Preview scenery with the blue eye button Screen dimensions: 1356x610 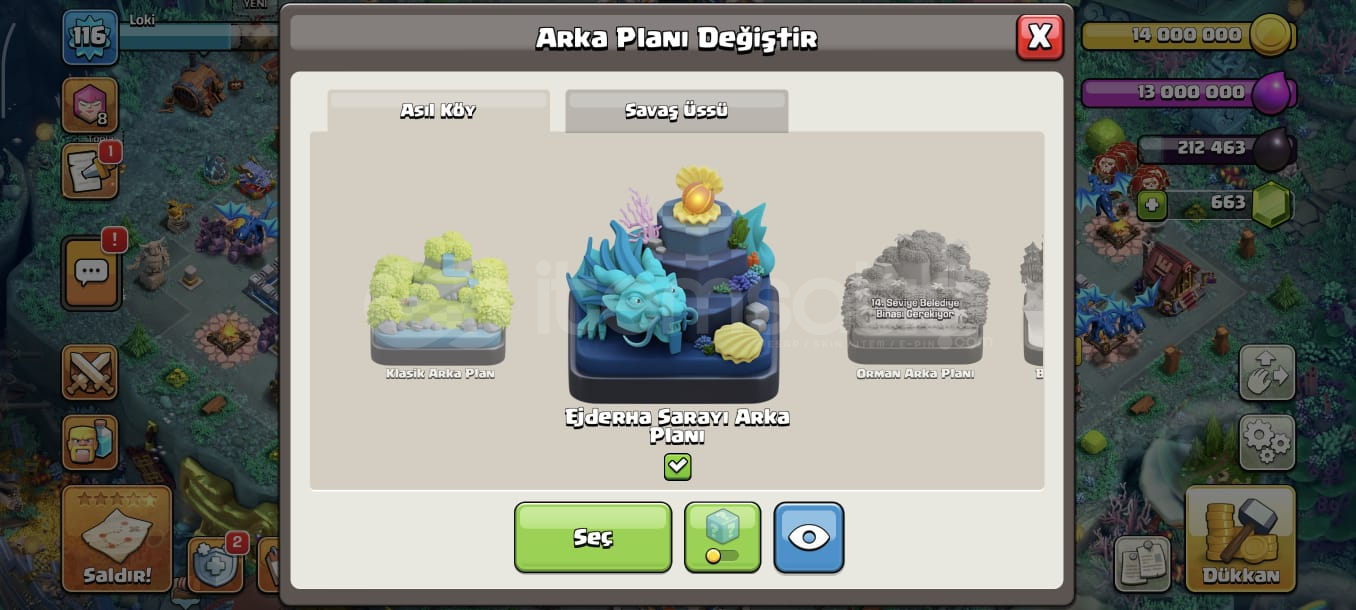(808, 537)
